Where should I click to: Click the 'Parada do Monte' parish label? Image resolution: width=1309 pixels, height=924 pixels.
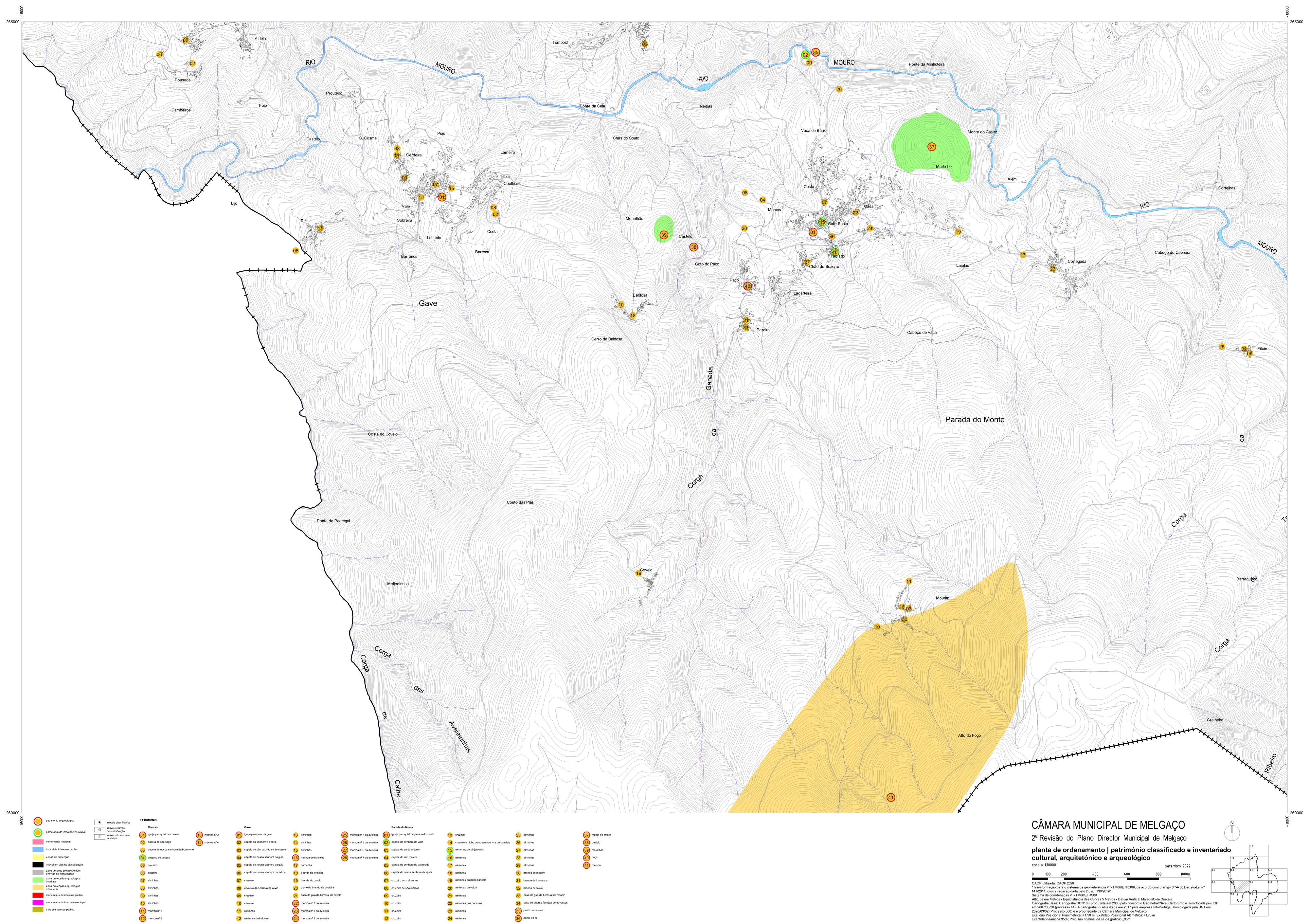(975, 420)
